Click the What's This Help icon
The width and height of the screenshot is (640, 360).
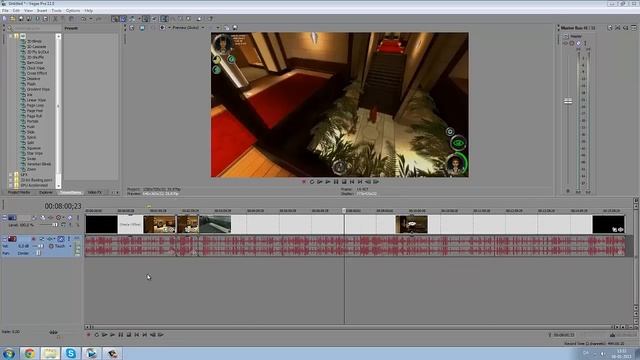click(x=211, y=19)
